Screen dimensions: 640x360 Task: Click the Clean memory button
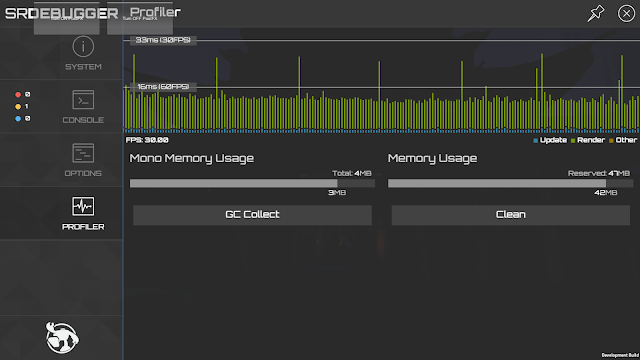pos(511,215)
